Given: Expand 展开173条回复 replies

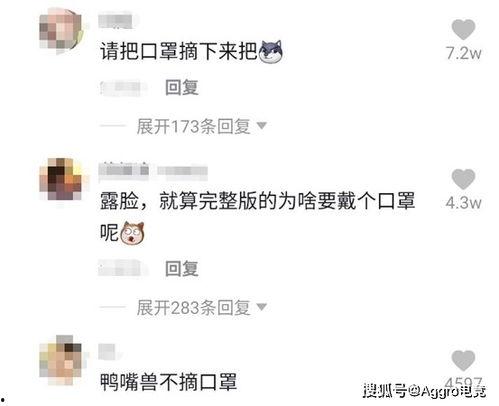Looking at the screenshot, I should (x=193, y=127).
